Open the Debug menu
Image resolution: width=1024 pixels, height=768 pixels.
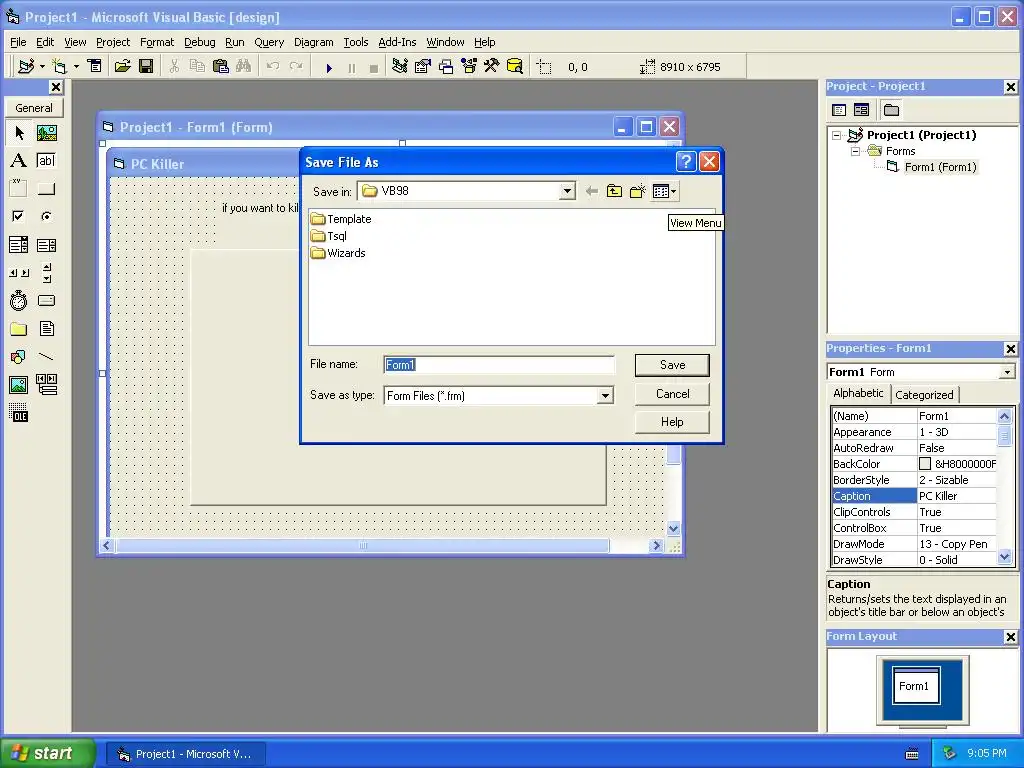(200, 42)
